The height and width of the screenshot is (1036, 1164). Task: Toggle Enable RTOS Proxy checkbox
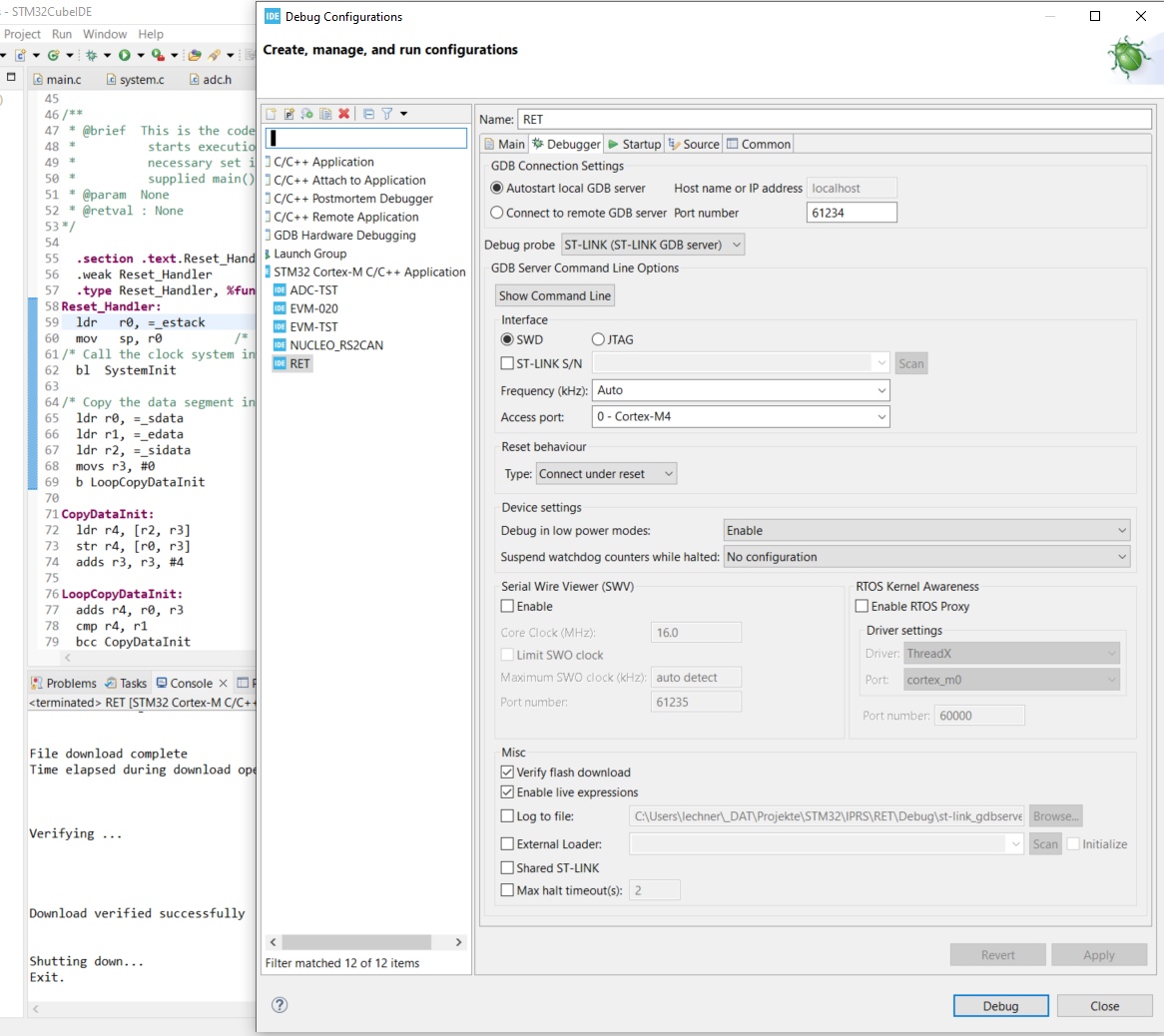pos(862,606)
